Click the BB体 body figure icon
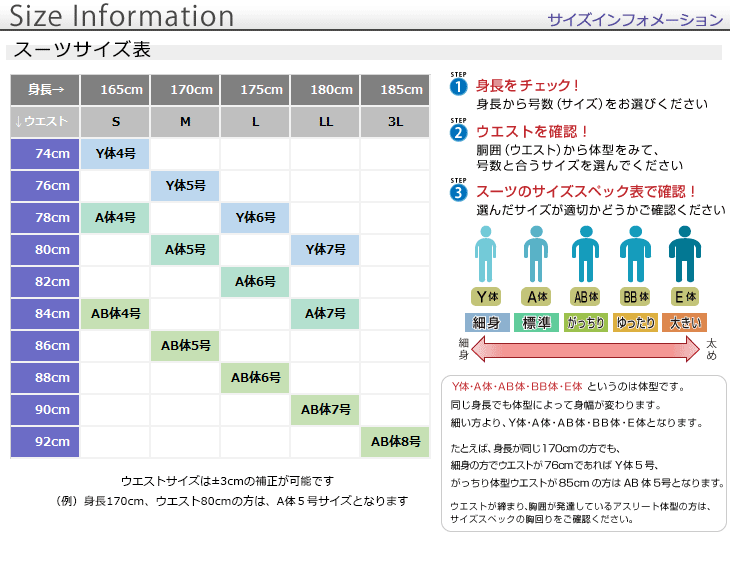Image resolution: width=730 pixels, height=580 pixels. click(635, 254)
